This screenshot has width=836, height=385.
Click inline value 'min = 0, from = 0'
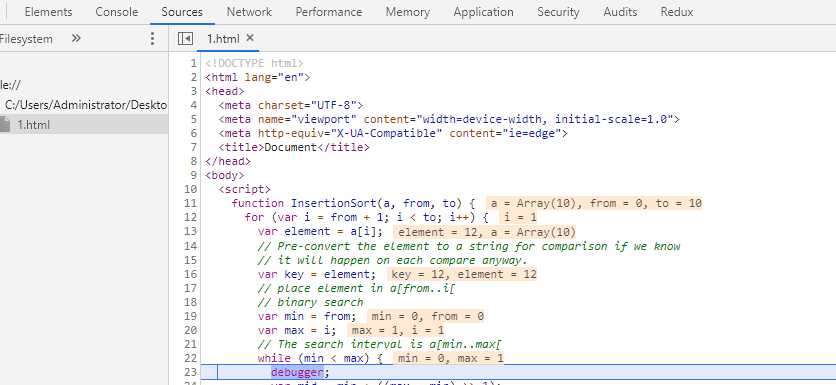coord(427,316)
